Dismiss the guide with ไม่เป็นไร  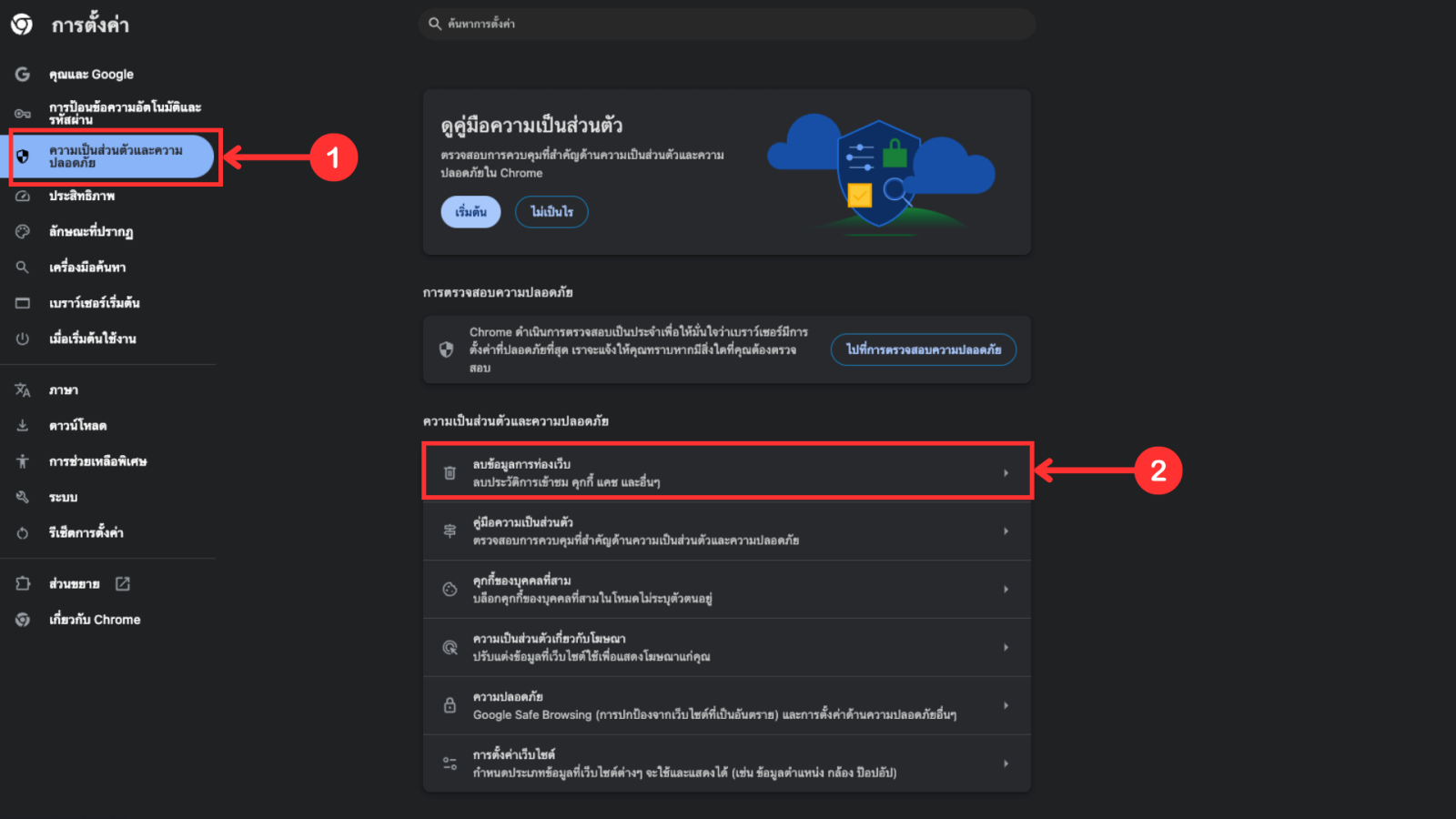(x=551, y=212)
